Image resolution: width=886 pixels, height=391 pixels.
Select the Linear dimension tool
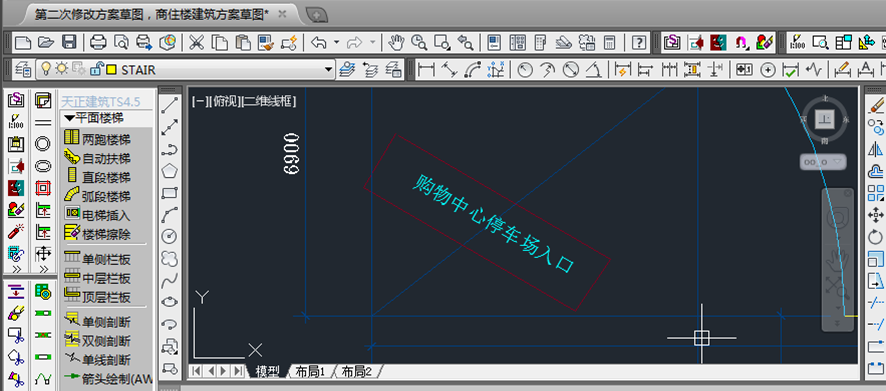tap(425, 70)
